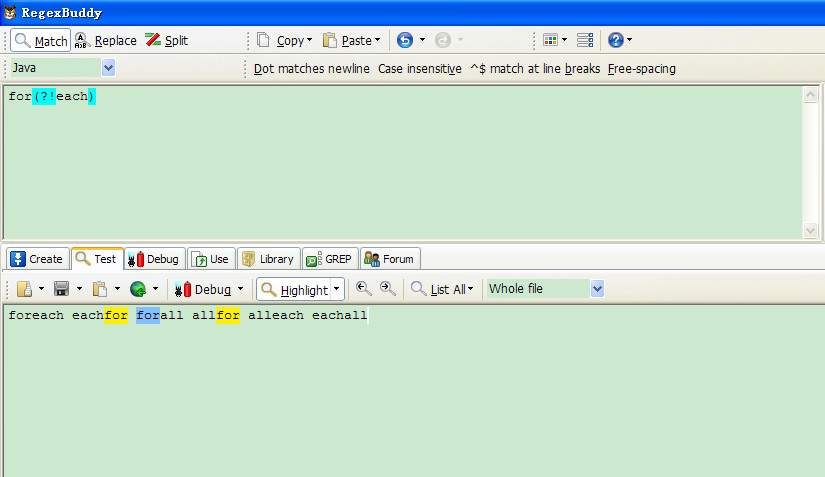Image resolution: width=825 pixels, height=477 pixels.
Task: Open the Create tab
Action: (37, 259)
